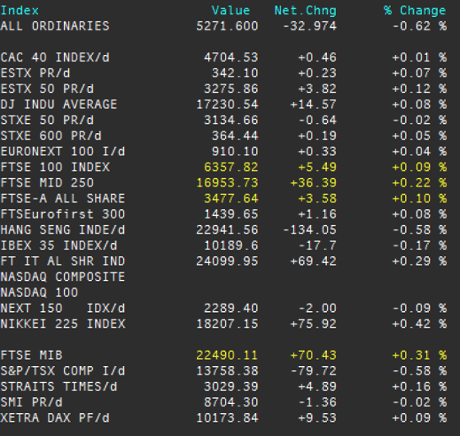Click the net change +14.57
Screen dimensions: 460x436
click(313, 104)
